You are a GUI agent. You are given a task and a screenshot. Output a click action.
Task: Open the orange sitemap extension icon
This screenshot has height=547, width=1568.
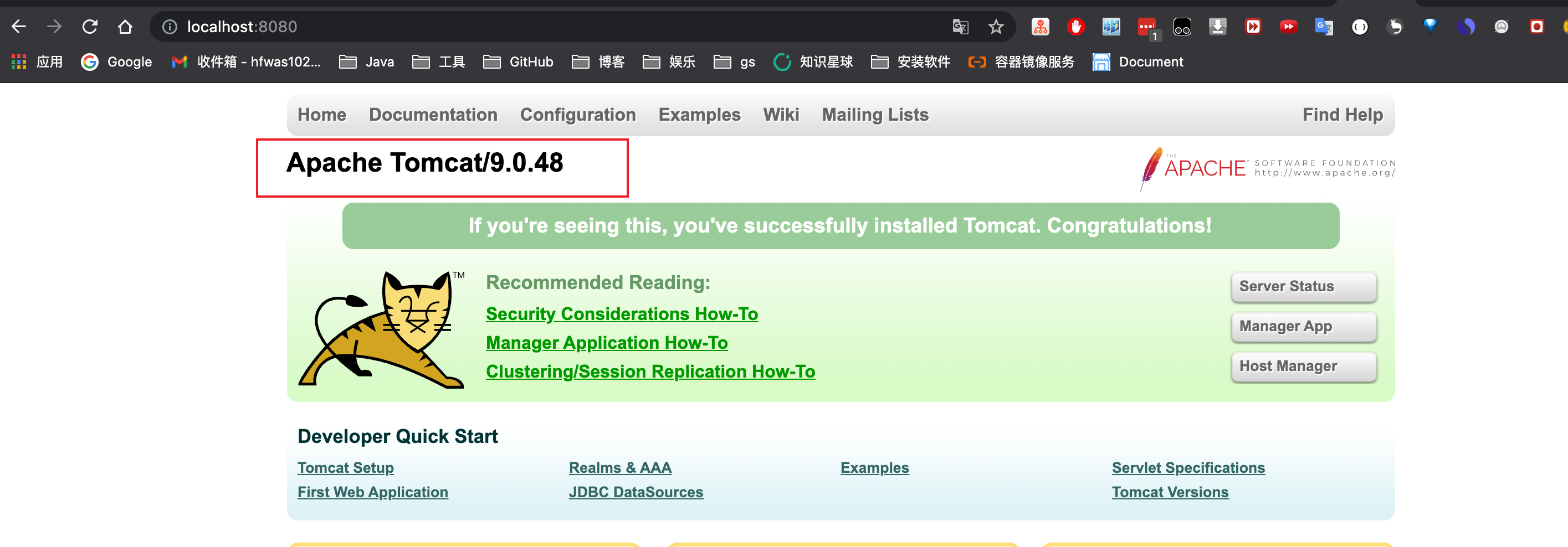[1041, 27]
